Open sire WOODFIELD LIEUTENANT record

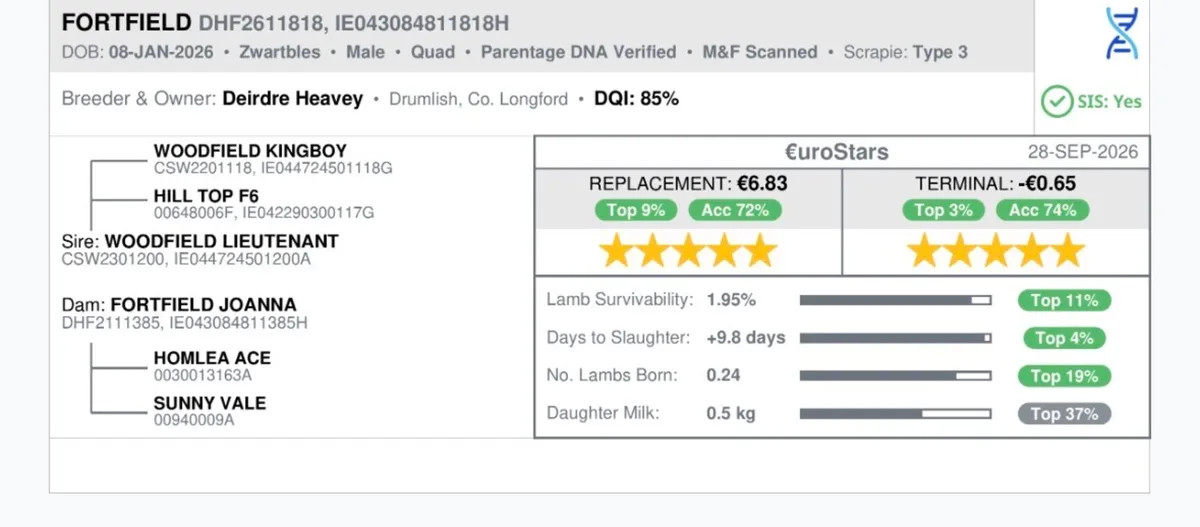[221, 242]
